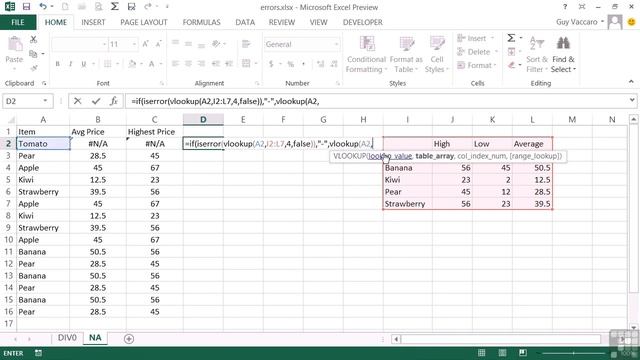Open the font name dropdown
Screen dimensions: 640x360
click(104, 44)
